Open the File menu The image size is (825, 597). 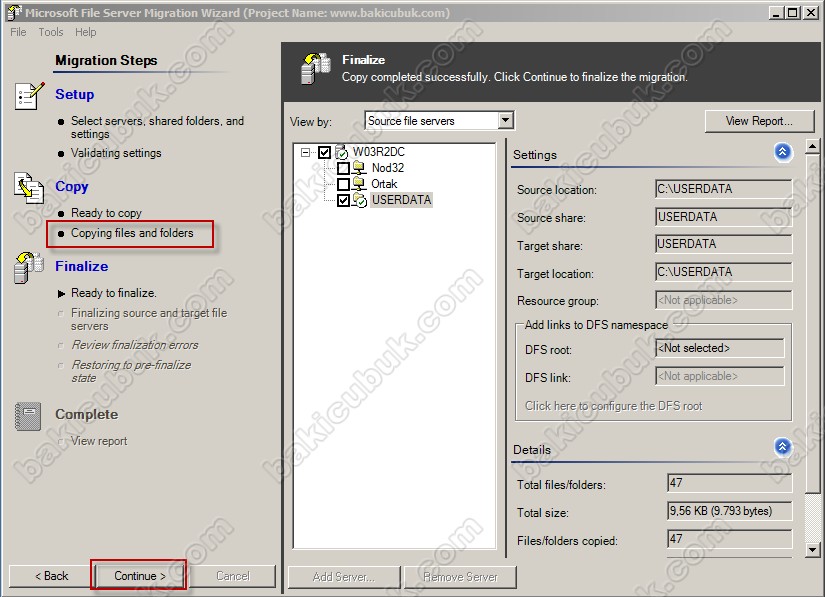(x=18, y=32)
